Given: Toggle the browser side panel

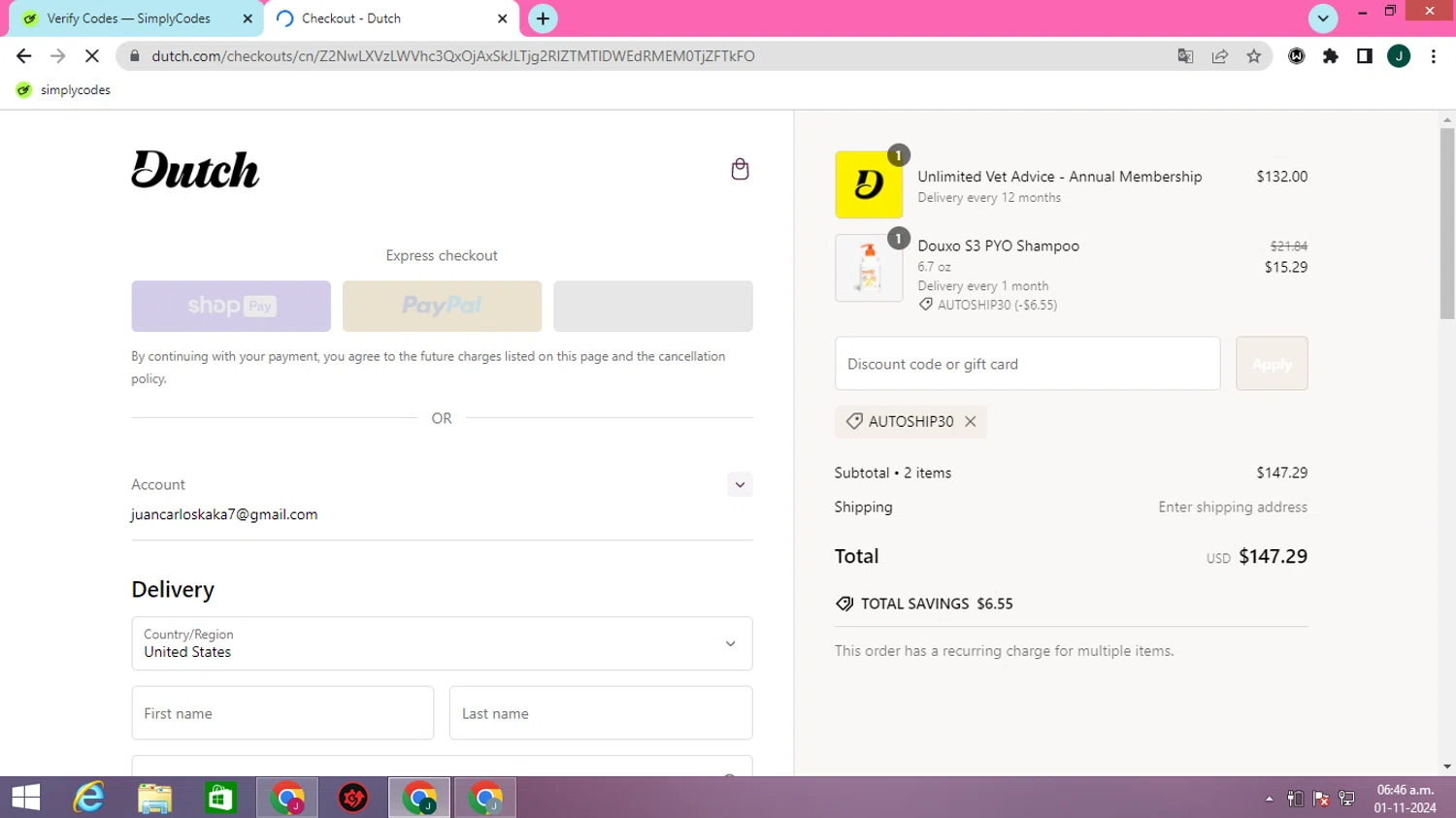Looking at the screenshot, I should tap(1365, 56).
